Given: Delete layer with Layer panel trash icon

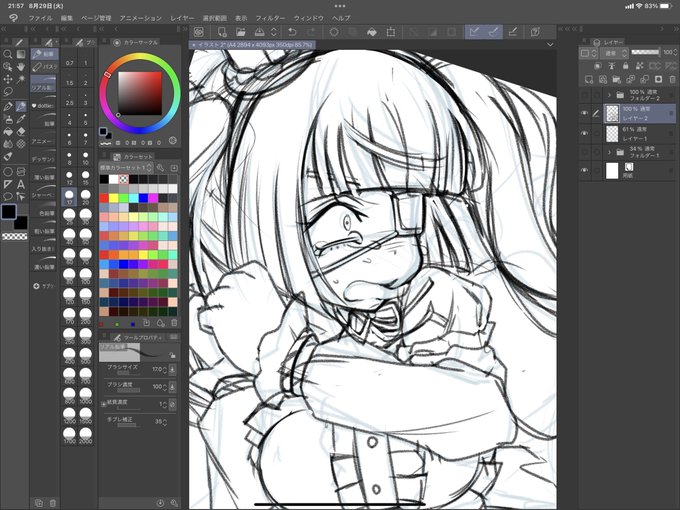Looking at the screenshot, I should [672, 79].
